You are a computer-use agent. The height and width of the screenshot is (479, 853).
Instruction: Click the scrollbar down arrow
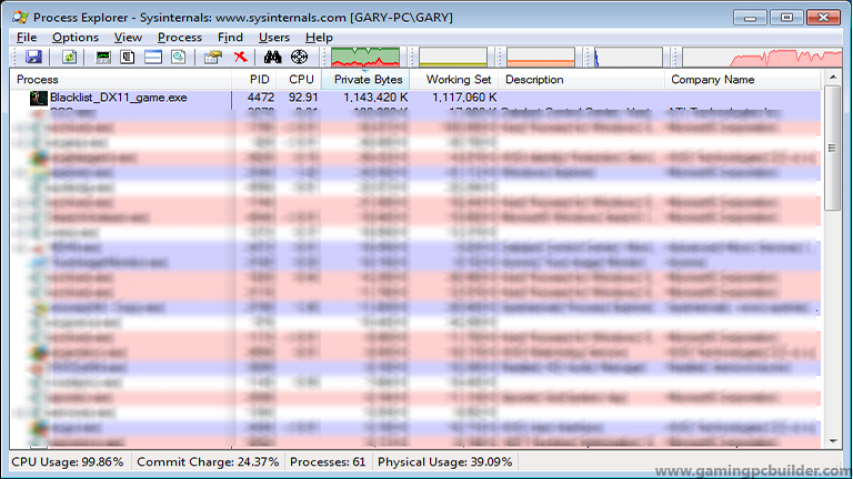pos(833,441)
